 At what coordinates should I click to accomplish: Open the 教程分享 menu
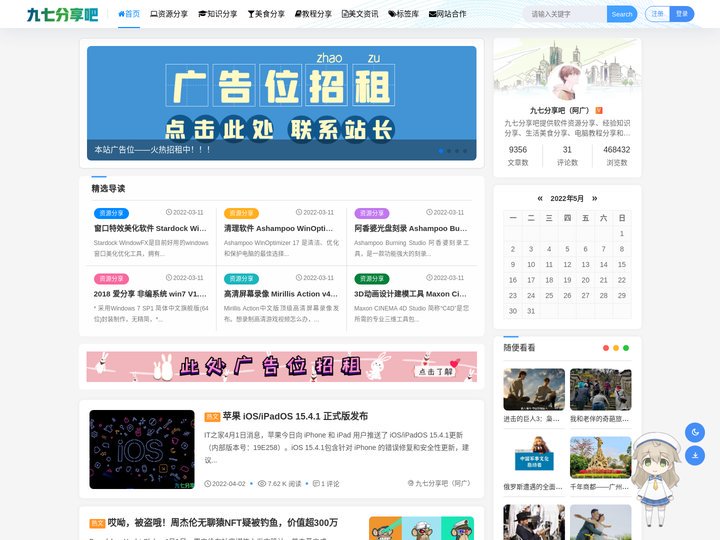313,14
